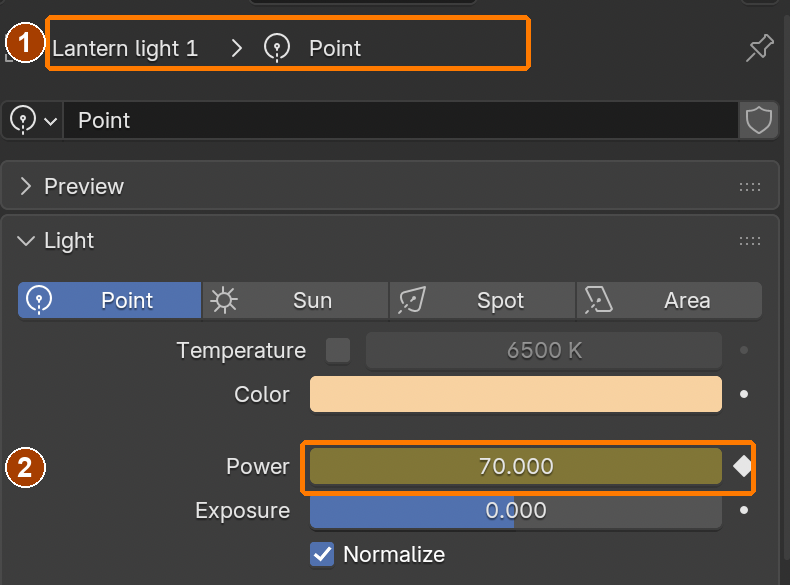The width and height of the screenshot is (790, 585).
Task: Edit the Point light data name field
Action: (401, 120)
